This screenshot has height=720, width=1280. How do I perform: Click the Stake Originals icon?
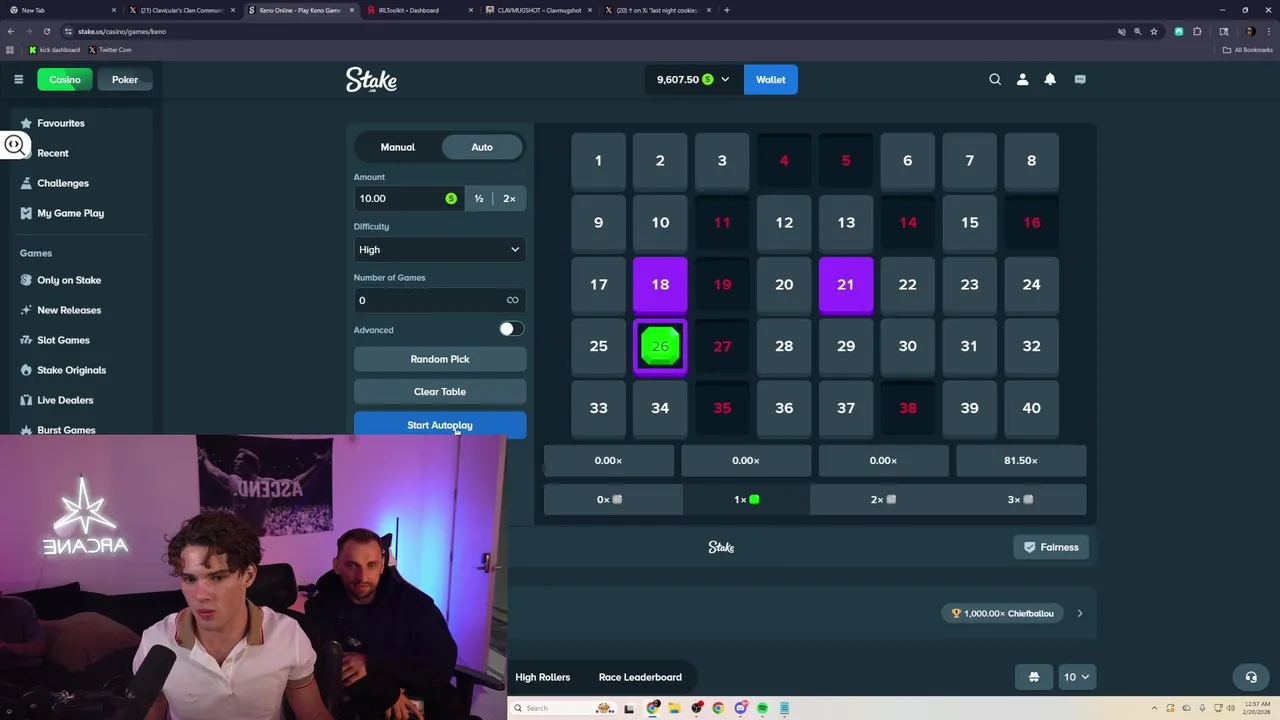(x=26, y=370)
